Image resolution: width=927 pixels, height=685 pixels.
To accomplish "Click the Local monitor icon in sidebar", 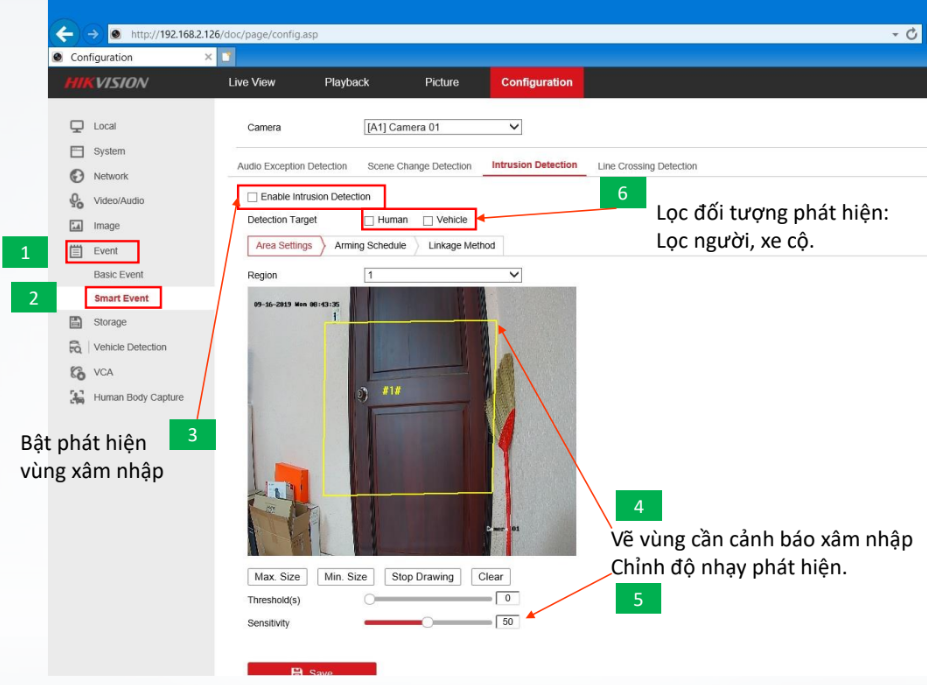I will pos(76,126).
